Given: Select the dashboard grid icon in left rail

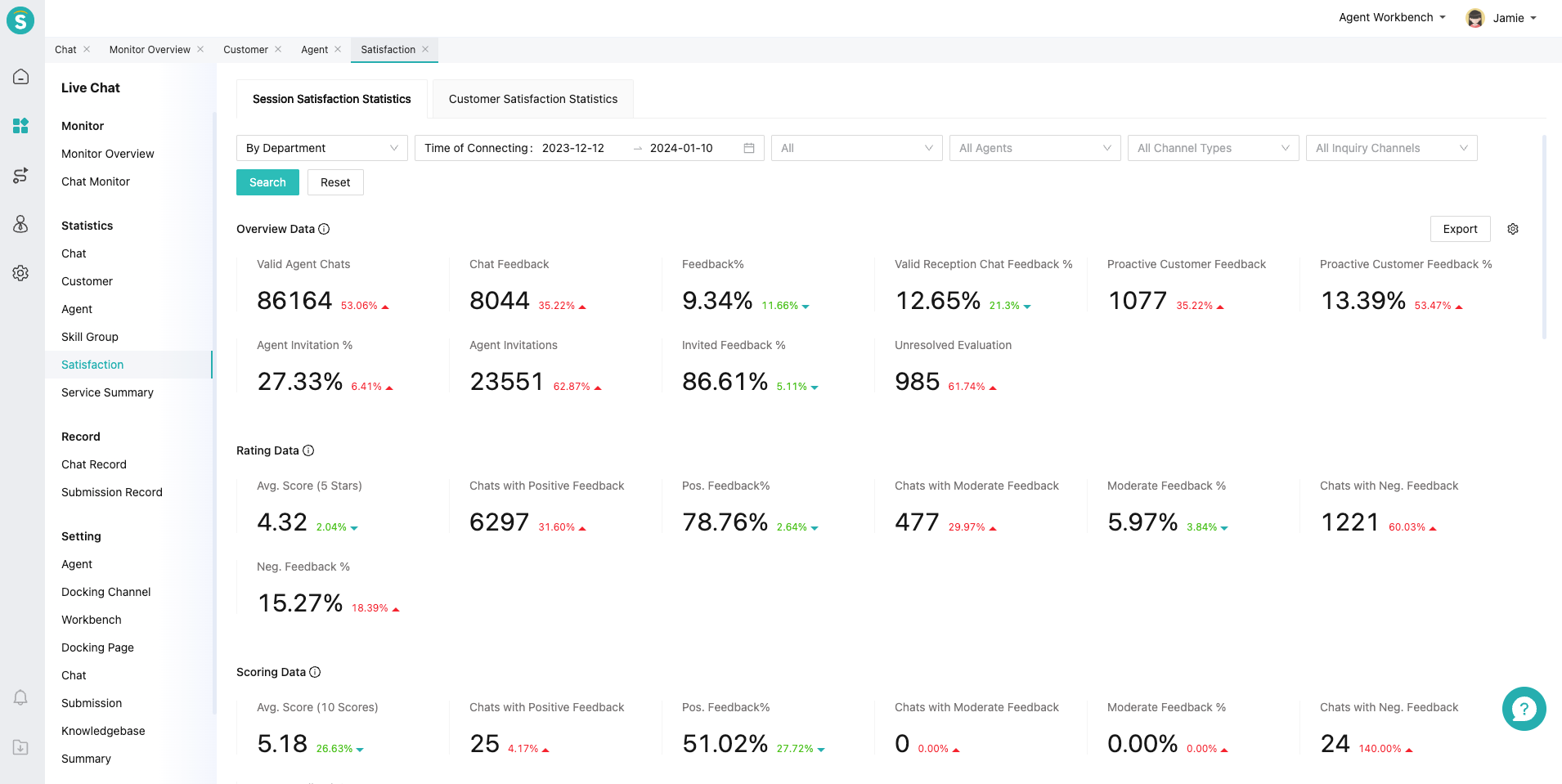Looking at the screenshot, I should point(20,126).
